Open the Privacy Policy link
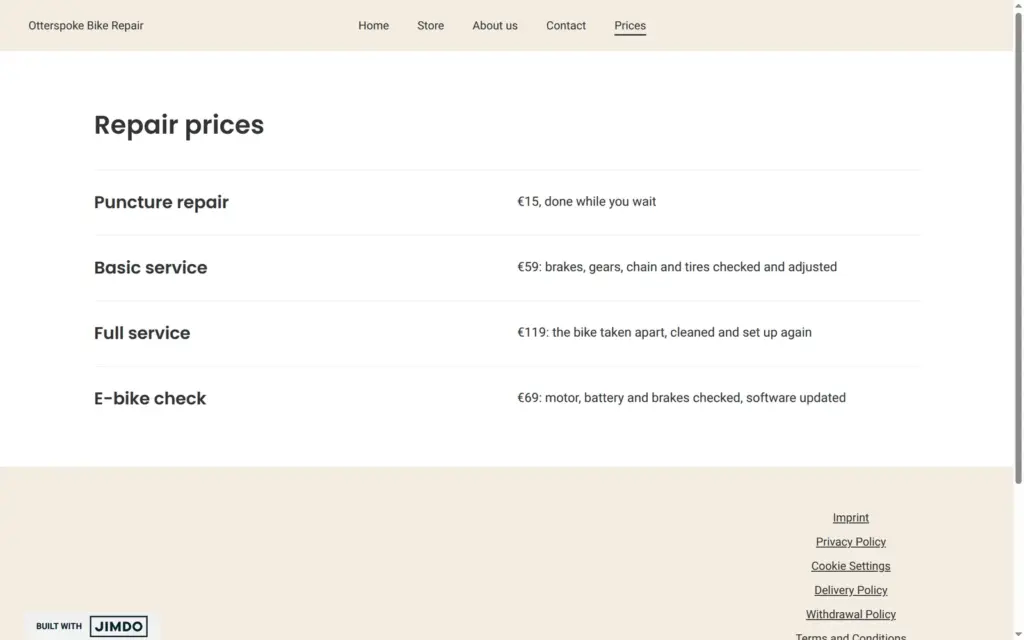Image resolution: width=1024 pixels, height=640 pixels. click(850, 541)
